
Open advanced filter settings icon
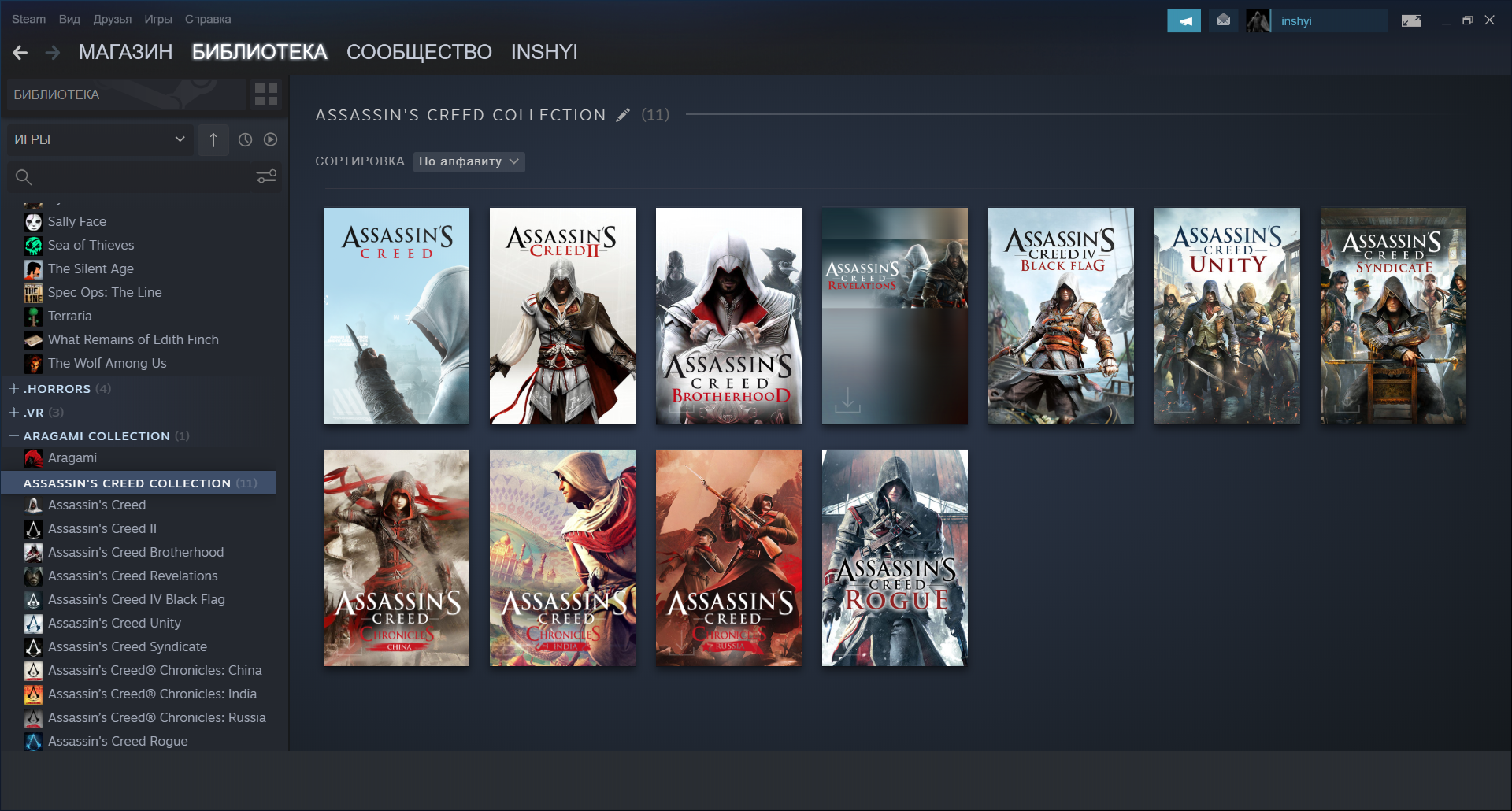point(266,176)
